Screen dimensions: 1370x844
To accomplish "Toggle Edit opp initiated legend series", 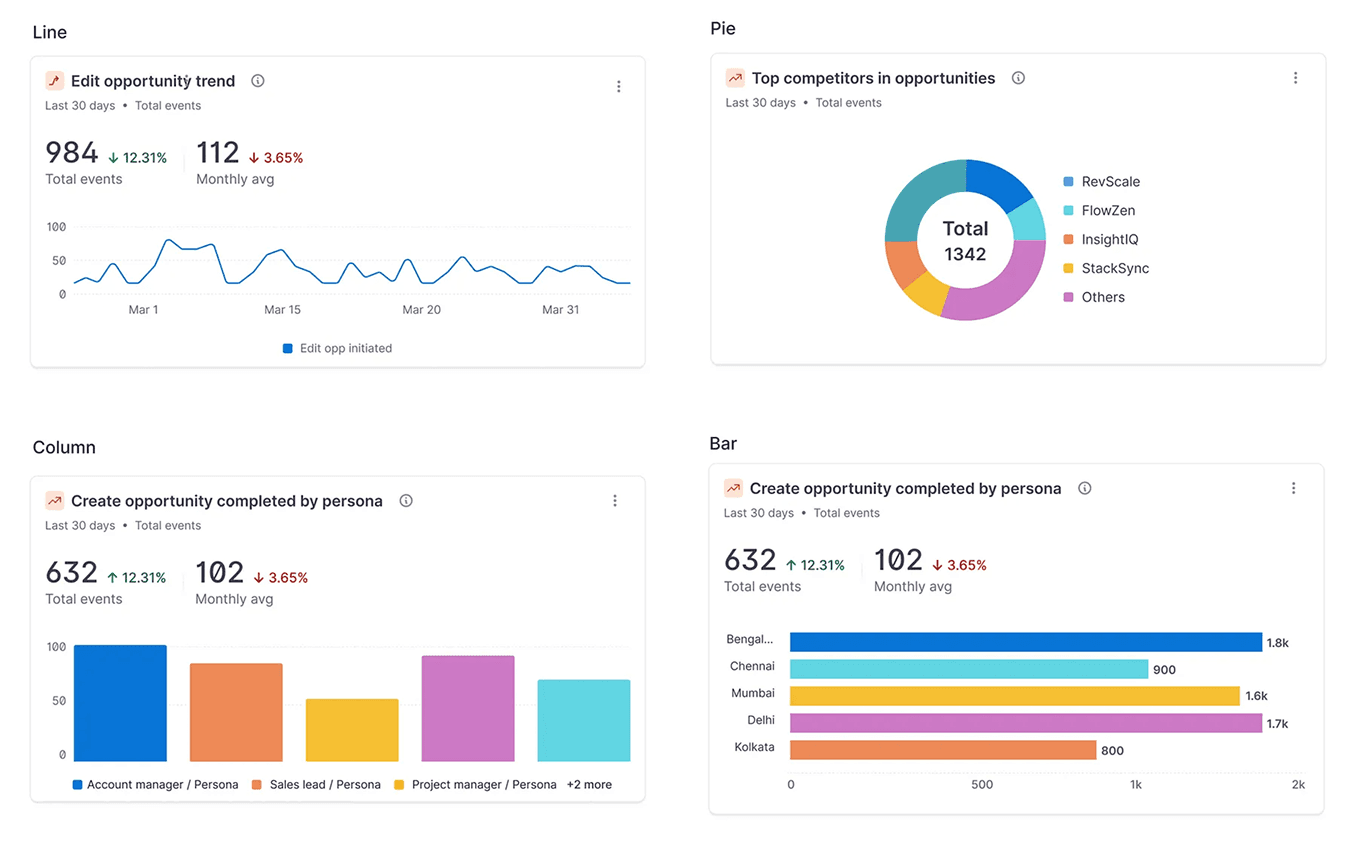I will click(x=337, y=349).
